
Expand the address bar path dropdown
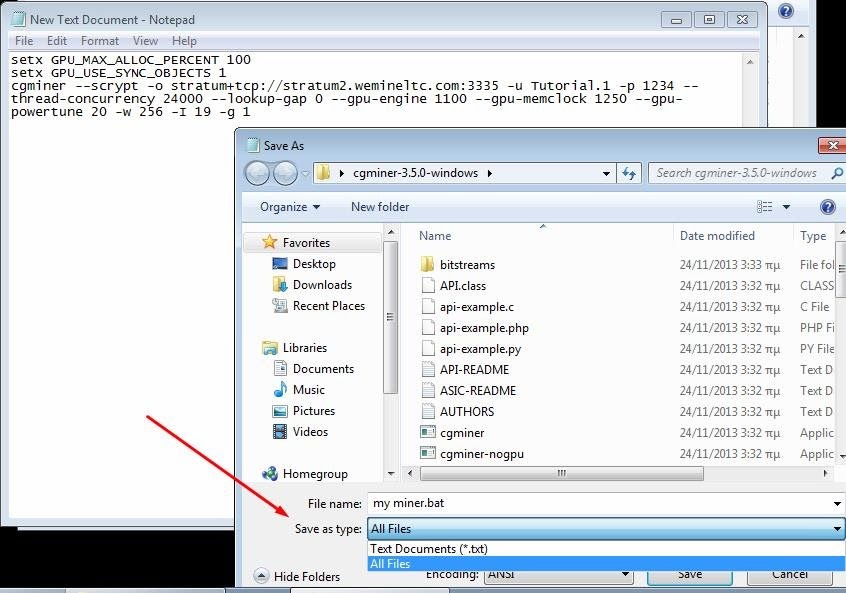point(606,174)
